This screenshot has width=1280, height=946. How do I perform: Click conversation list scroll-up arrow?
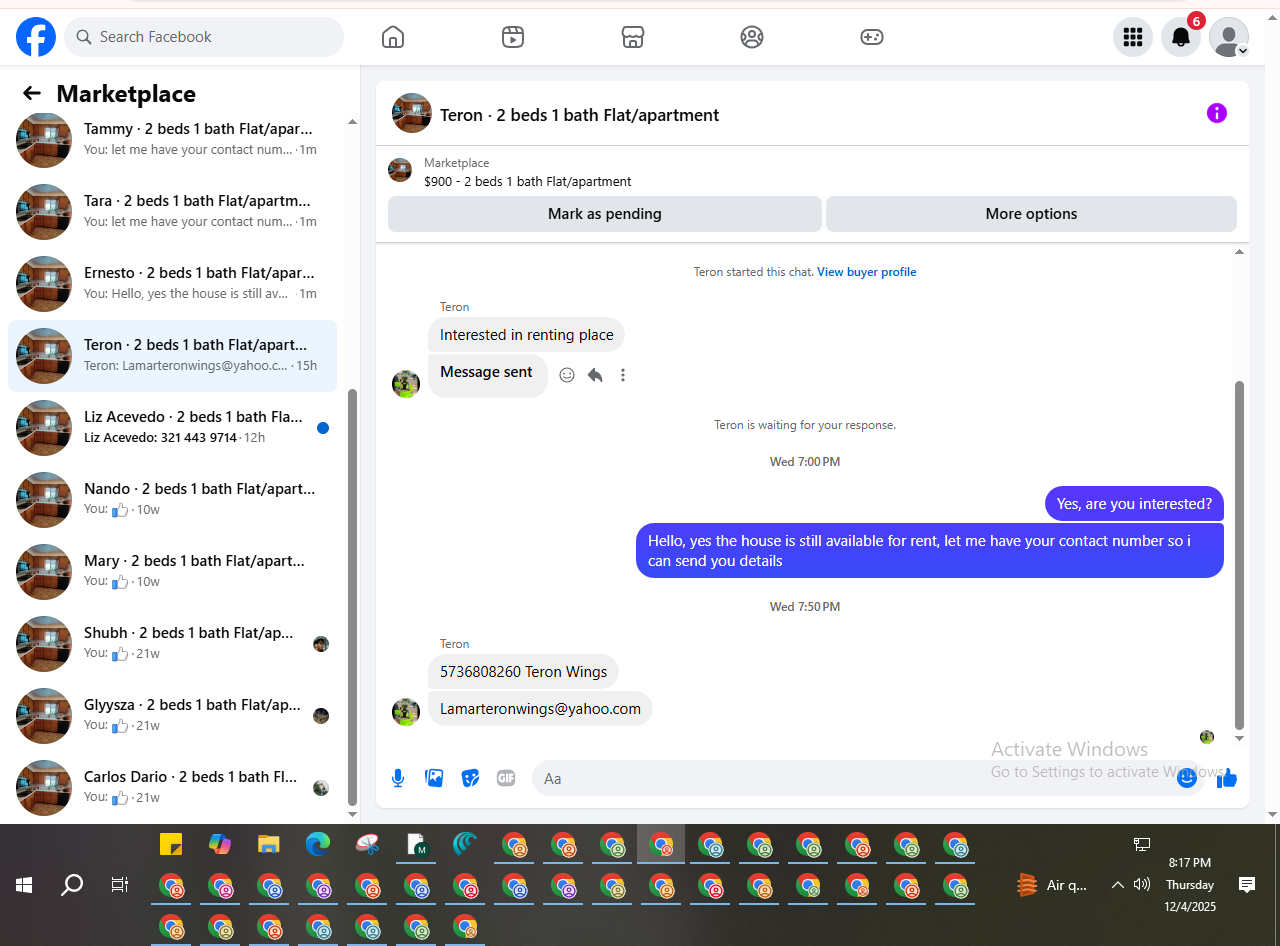tap(352, 122)
